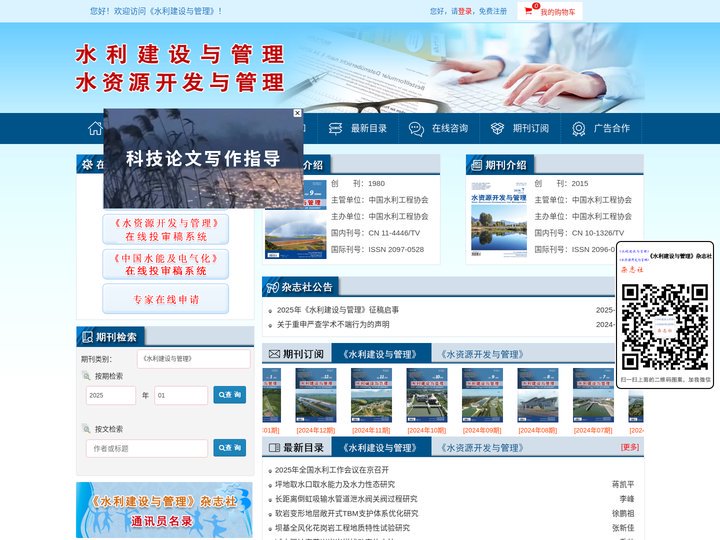Screen dimensions: 720x540
Task: Click the site title 水利建设与管理 logo
Action: coord(180,54)
